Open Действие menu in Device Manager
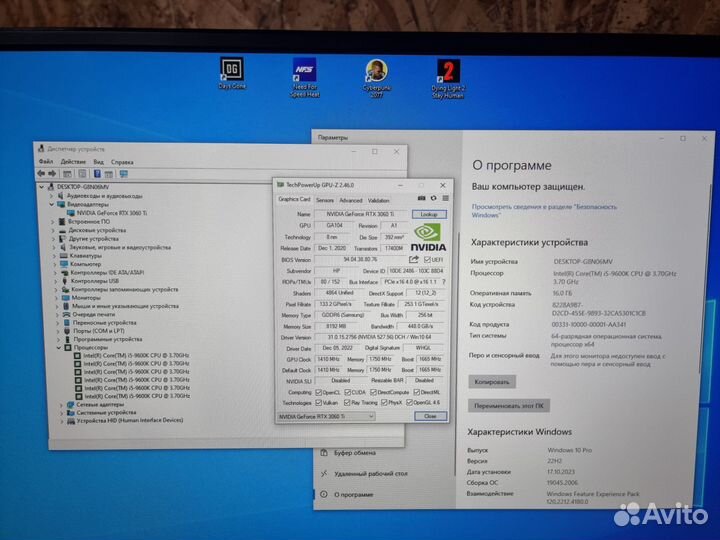Viewport: 720px width, 540px height. 73,162
